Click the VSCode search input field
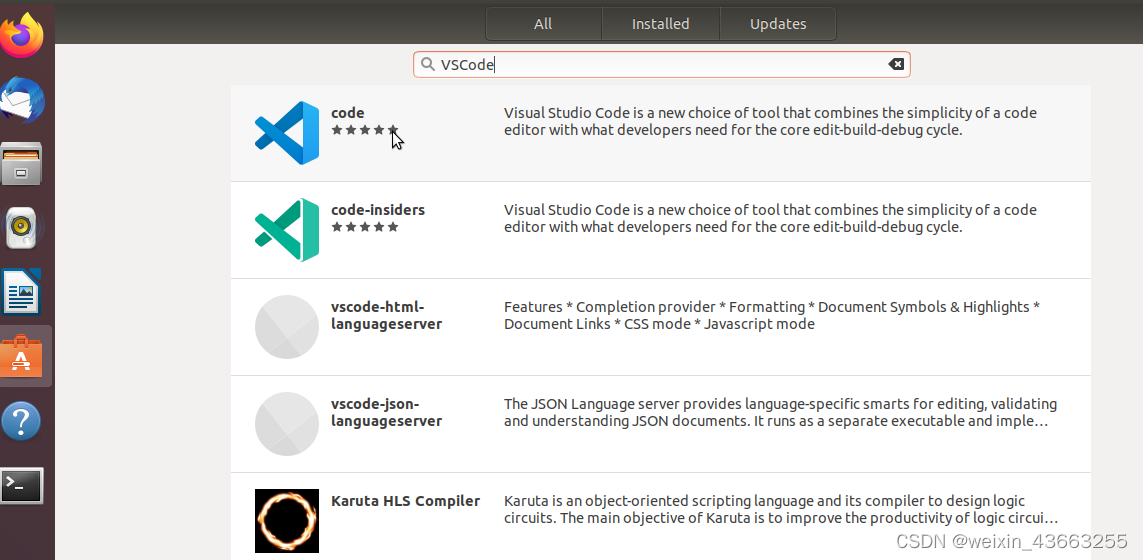Viewport: 1143px width, 560px height. [662, 64]
